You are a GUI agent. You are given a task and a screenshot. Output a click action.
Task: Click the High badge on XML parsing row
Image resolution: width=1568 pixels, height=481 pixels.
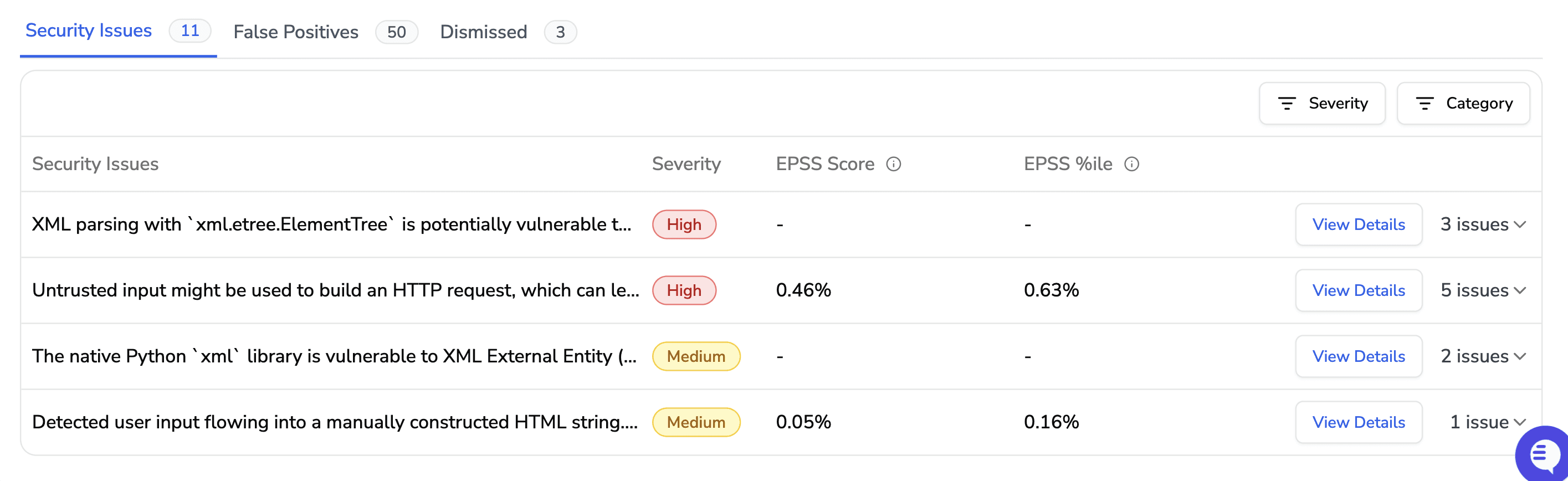pos(684,224)
